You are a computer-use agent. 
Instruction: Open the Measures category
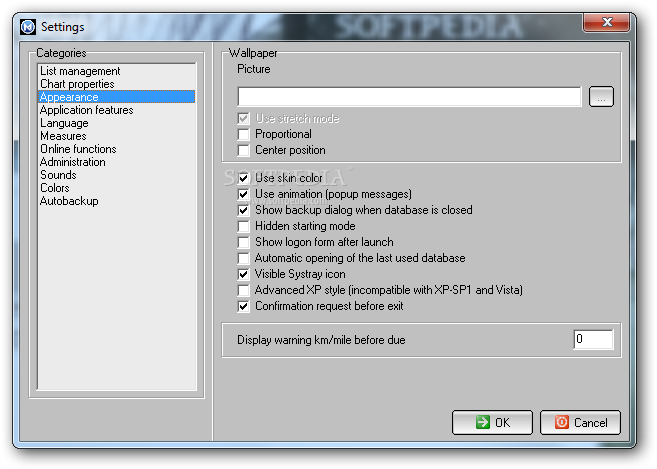point(116,136)
